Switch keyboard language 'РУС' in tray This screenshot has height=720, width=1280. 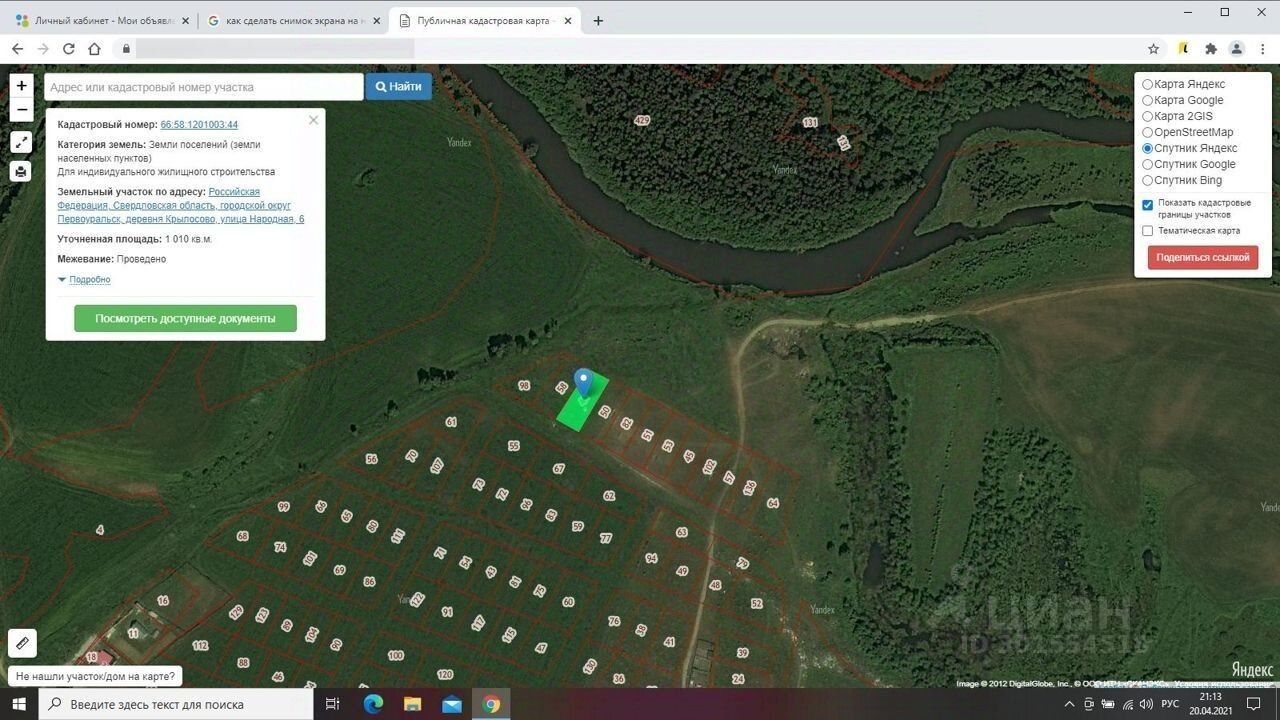coord(1170,704)
